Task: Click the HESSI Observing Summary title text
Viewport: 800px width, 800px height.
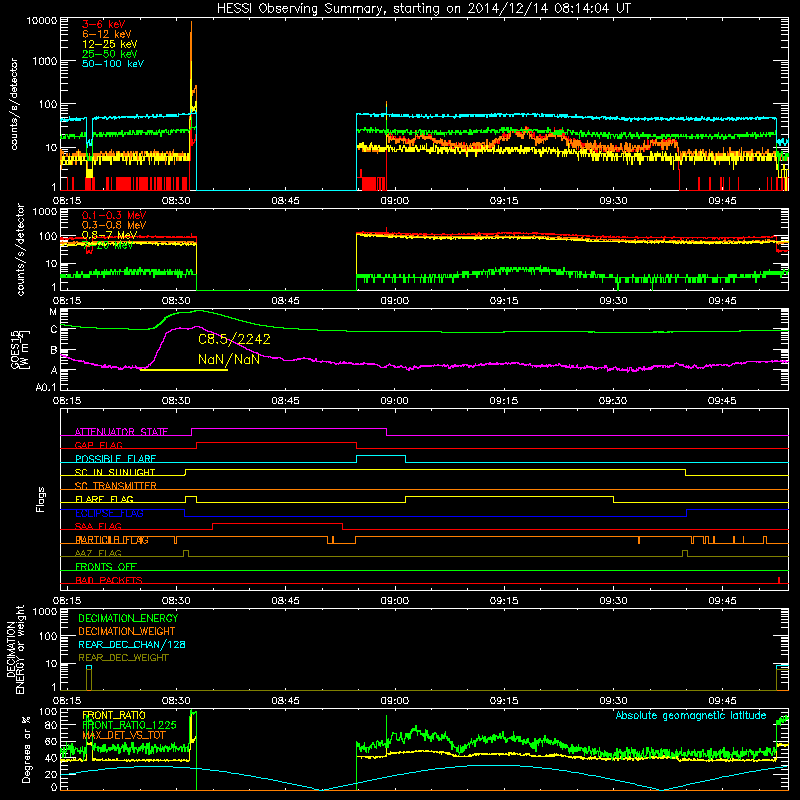Action: click(x=423, y=8)
